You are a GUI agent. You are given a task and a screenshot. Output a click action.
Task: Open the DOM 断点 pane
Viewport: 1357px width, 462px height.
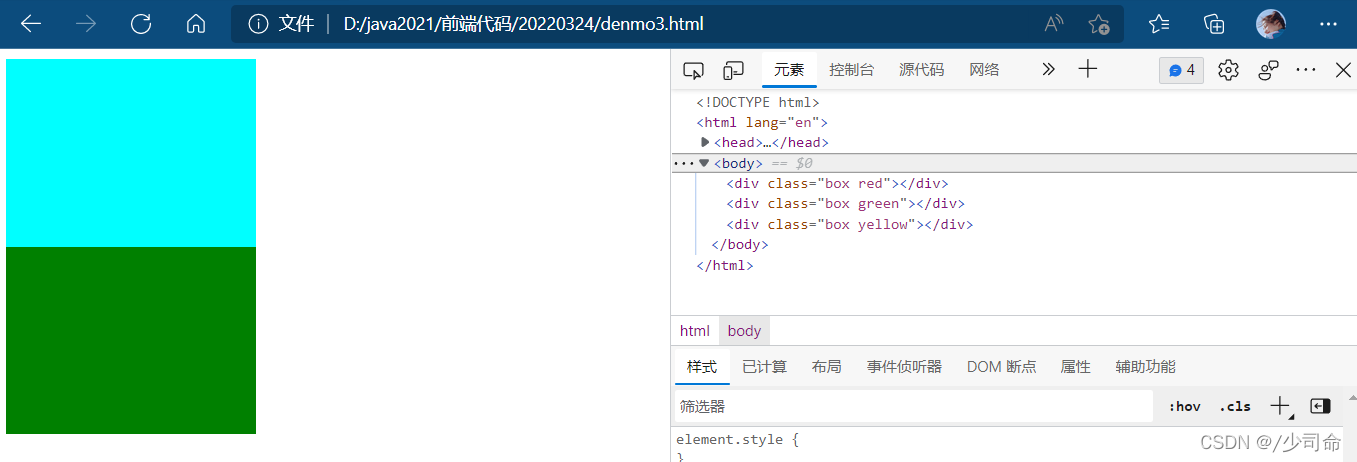(1001, 367)
